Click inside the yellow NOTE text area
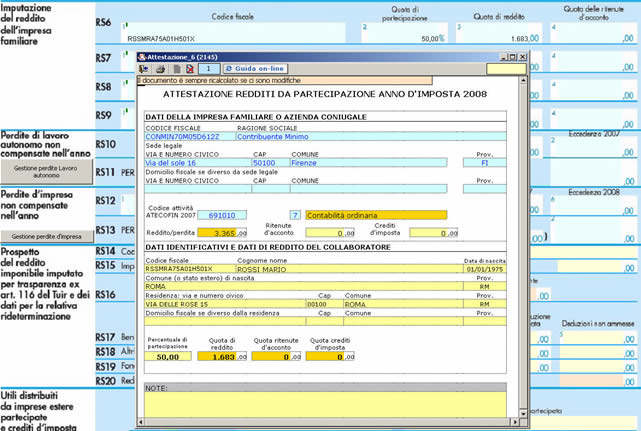 pos(325,403)
